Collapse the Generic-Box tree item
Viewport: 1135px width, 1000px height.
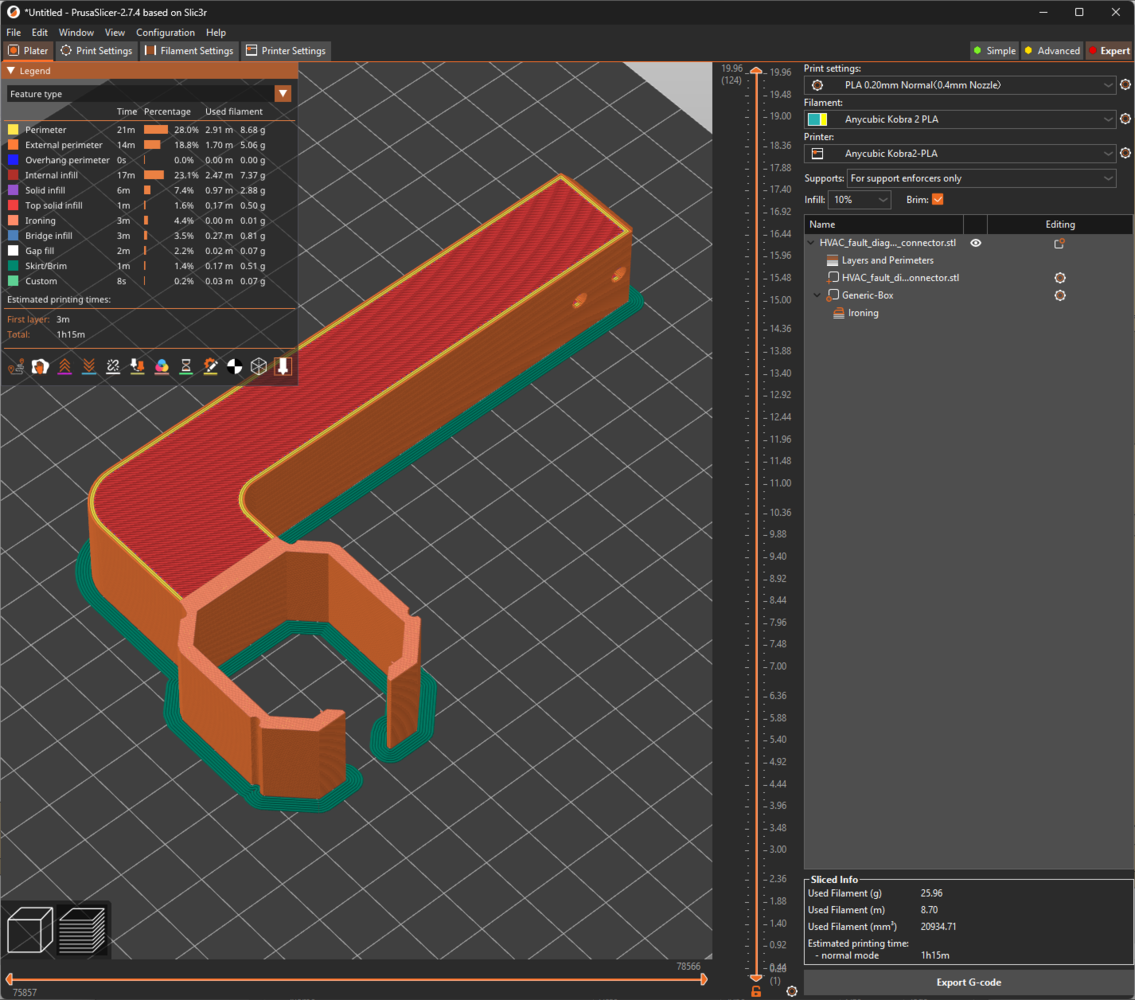click(x=817, y=296)
